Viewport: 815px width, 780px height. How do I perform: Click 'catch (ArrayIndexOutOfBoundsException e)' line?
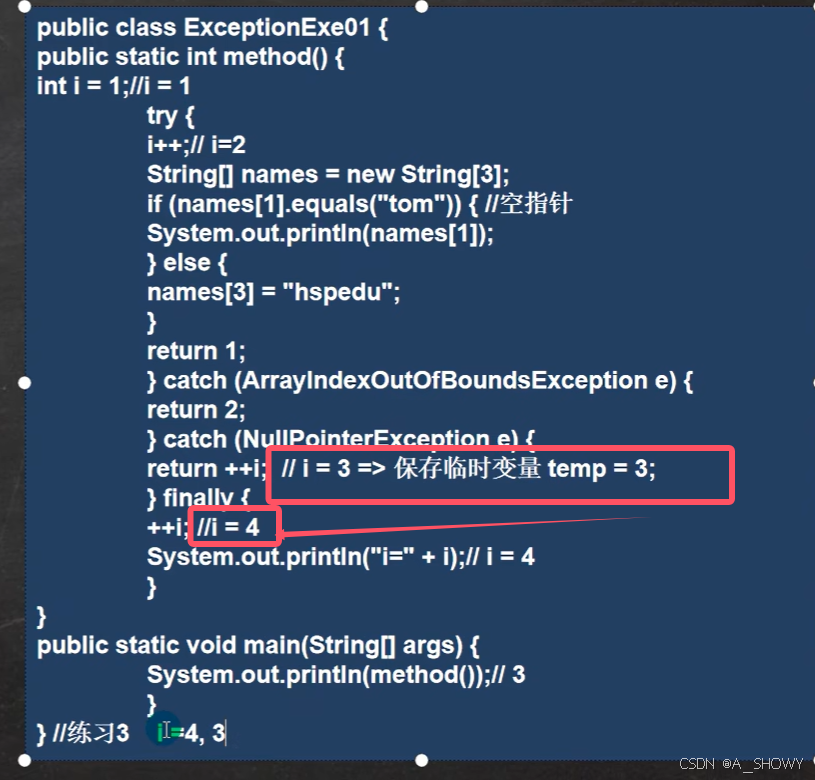pos(420,381)
